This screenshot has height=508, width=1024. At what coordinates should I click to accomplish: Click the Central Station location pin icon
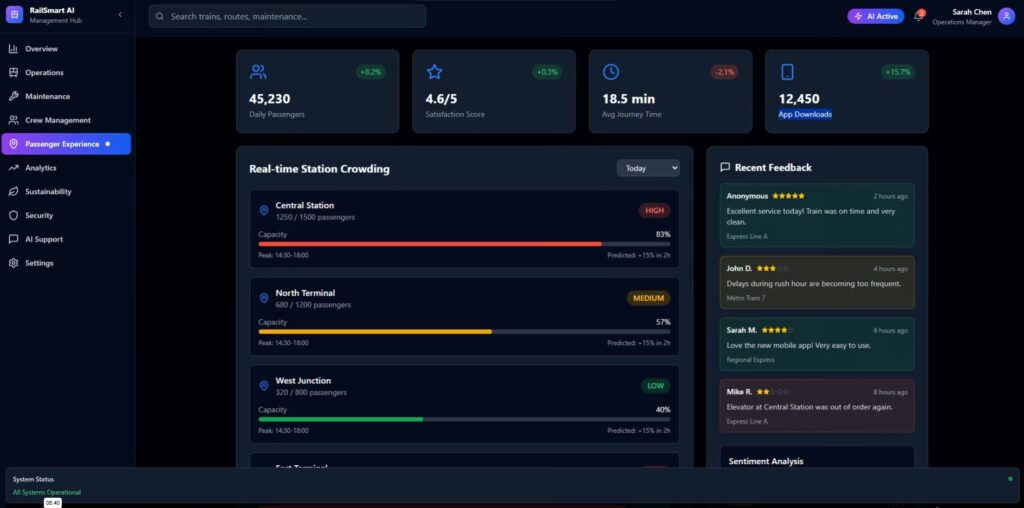(264, 211)
